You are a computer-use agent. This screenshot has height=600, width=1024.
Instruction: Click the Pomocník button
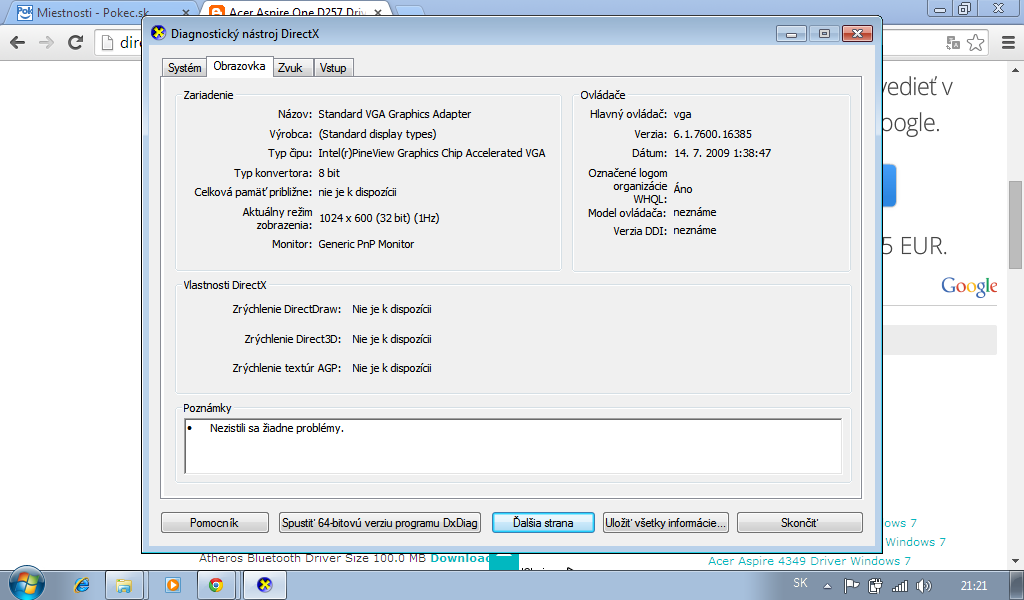tap(215, 523)
